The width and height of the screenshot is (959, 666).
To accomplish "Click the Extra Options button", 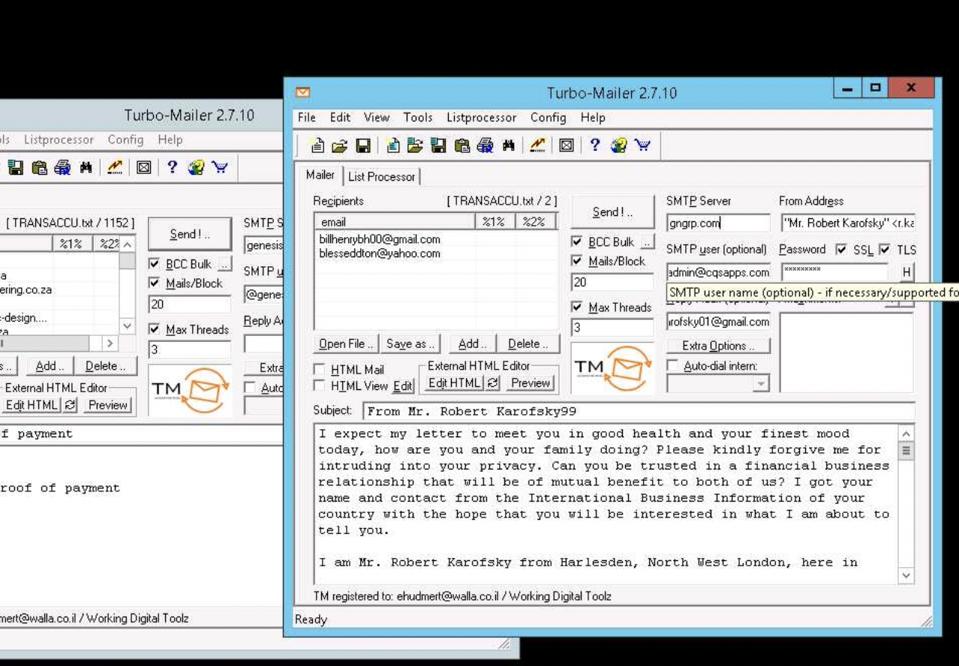I will coord(718,346).
